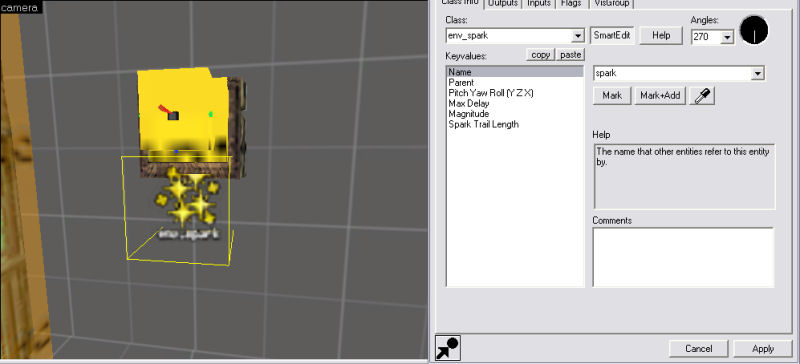Click the round black Angles compass dial
The width and height of the screenshot is (800, 364).
point(754,30)
